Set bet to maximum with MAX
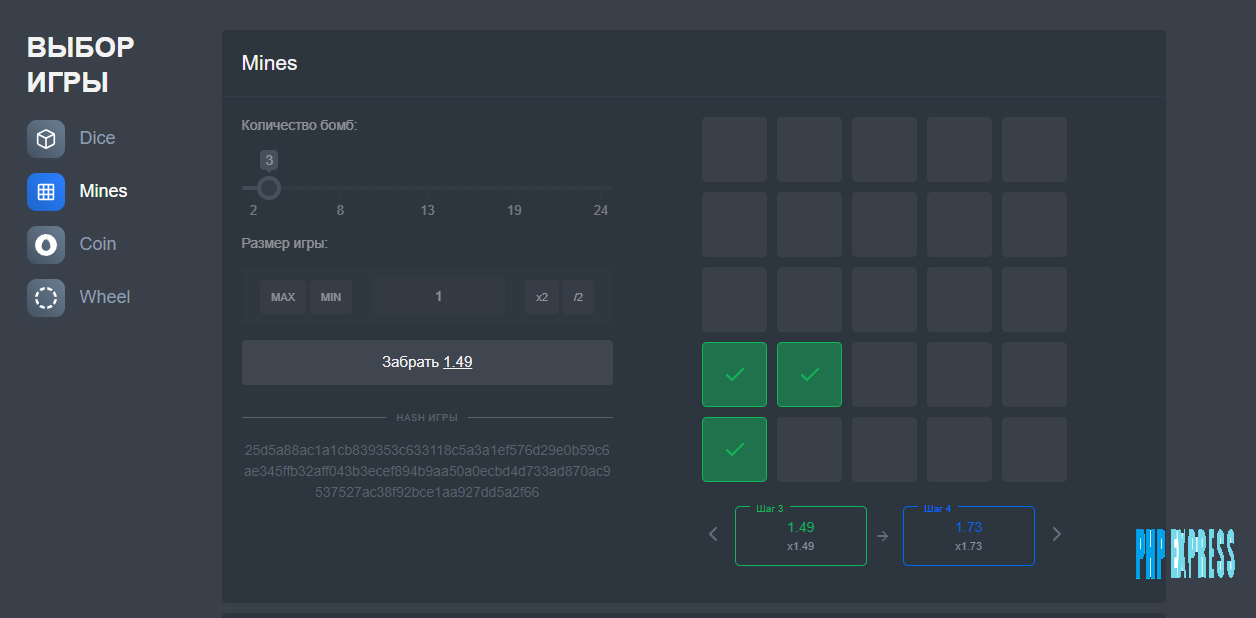 [x=283, y=297]
